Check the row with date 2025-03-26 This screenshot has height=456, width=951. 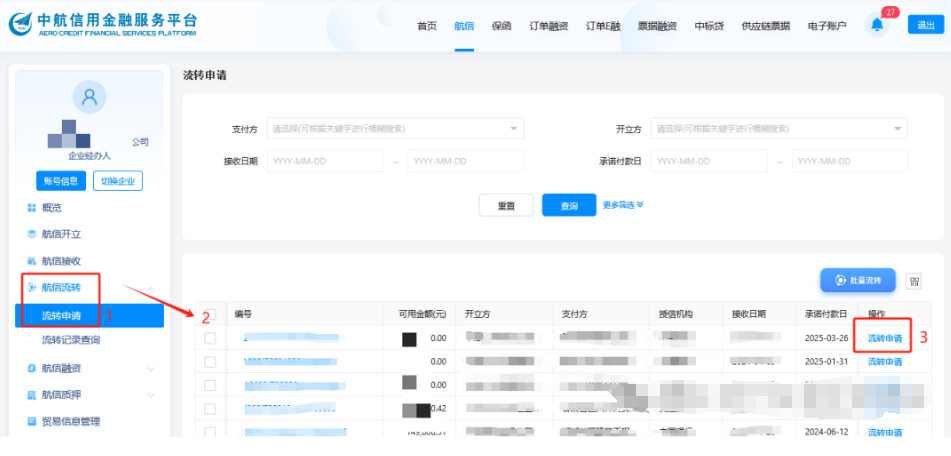tap(210, 338)
